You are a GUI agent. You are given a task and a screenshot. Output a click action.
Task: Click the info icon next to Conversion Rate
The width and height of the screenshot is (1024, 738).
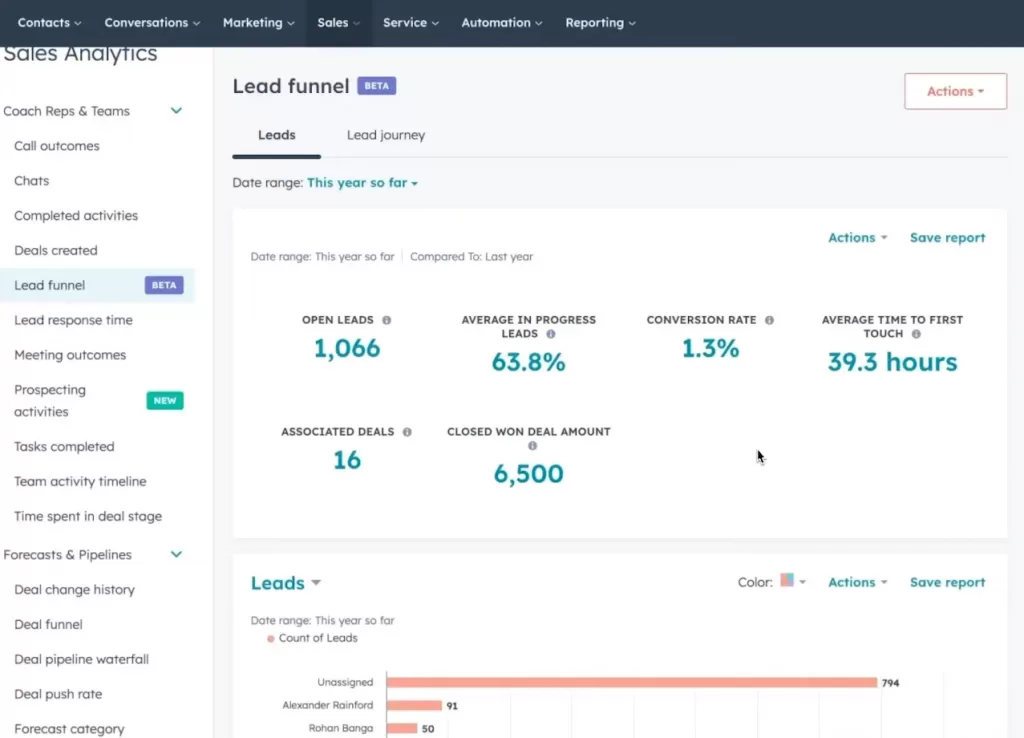(x=768, y=320)
